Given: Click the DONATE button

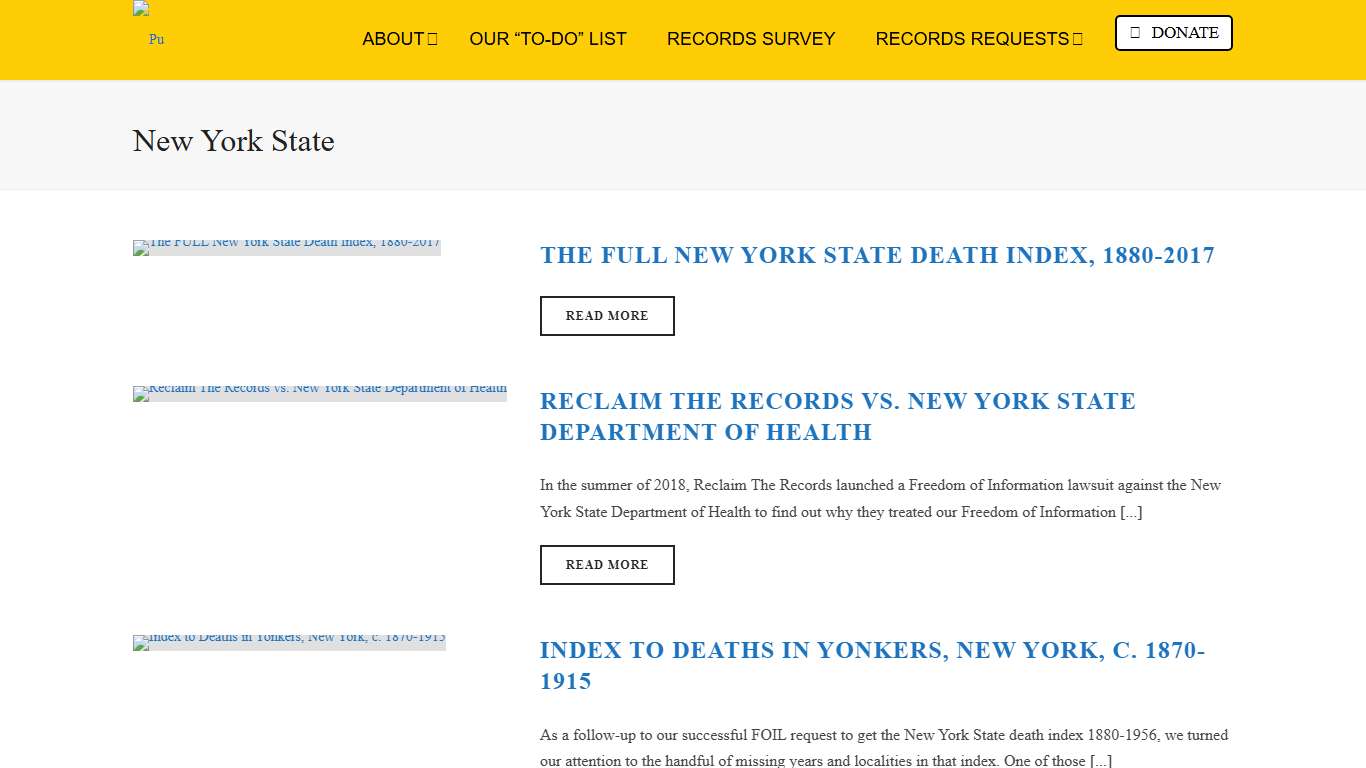Looking at the screenshot, I should click(x=1173, y=32).
